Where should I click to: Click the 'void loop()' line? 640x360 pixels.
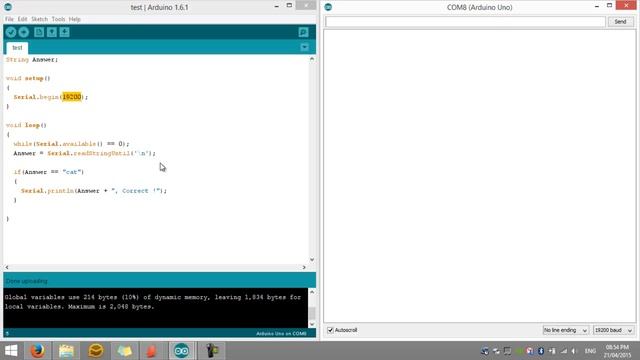[x=27, y=125]
